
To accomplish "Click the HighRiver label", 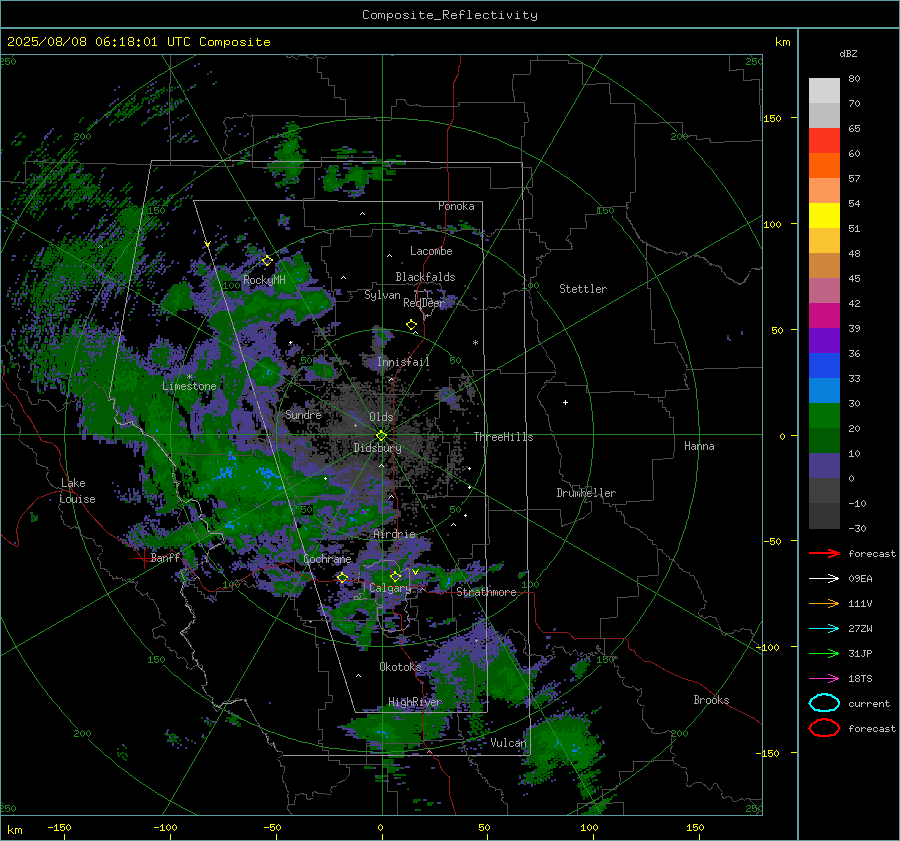I will (x=415, y=702).
